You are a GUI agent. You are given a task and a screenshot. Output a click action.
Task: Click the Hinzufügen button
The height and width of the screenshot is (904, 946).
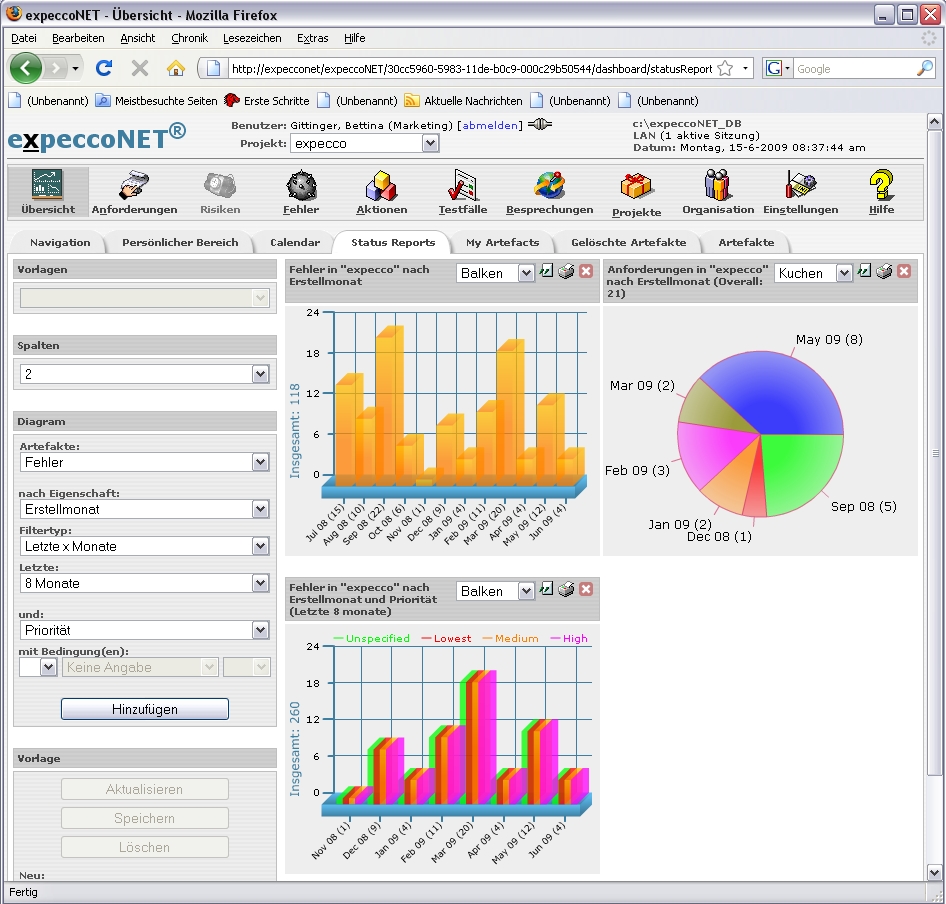(x=145, y=709)
